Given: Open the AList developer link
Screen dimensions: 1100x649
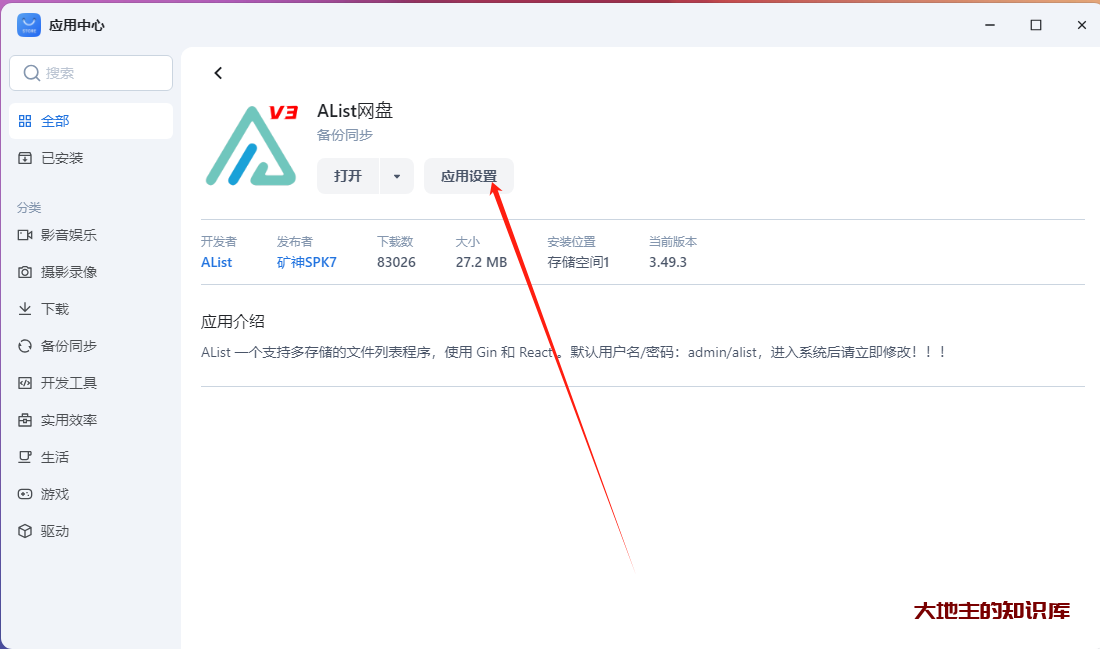Looking at the screenshot, I should [216, 262].
